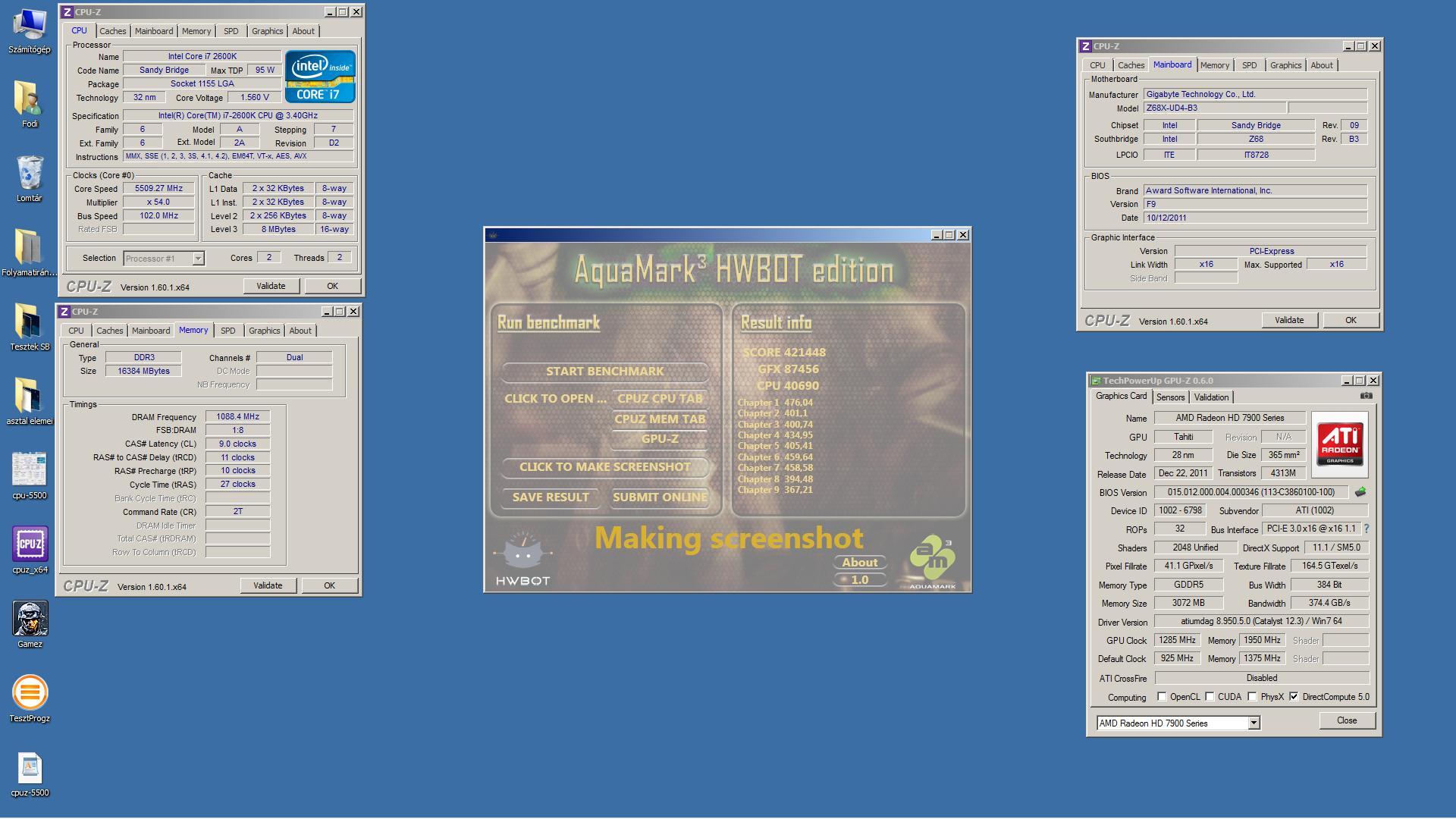Click the GPU-Z title bar icon
This screenshot has width=1456, height=819.
(1095, 381)
